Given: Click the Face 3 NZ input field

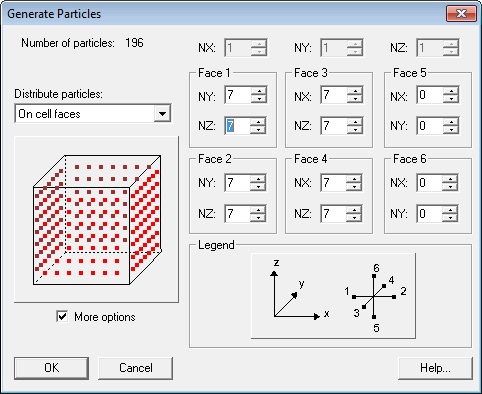Looking at the screenshot, I should tap(334, 126).
